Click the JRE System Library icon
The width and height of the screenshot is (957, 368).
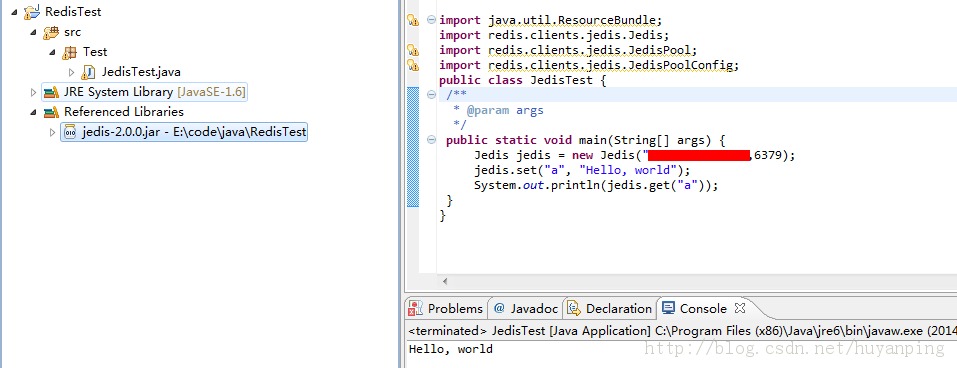pyautogui.click(x=51, y=92)
